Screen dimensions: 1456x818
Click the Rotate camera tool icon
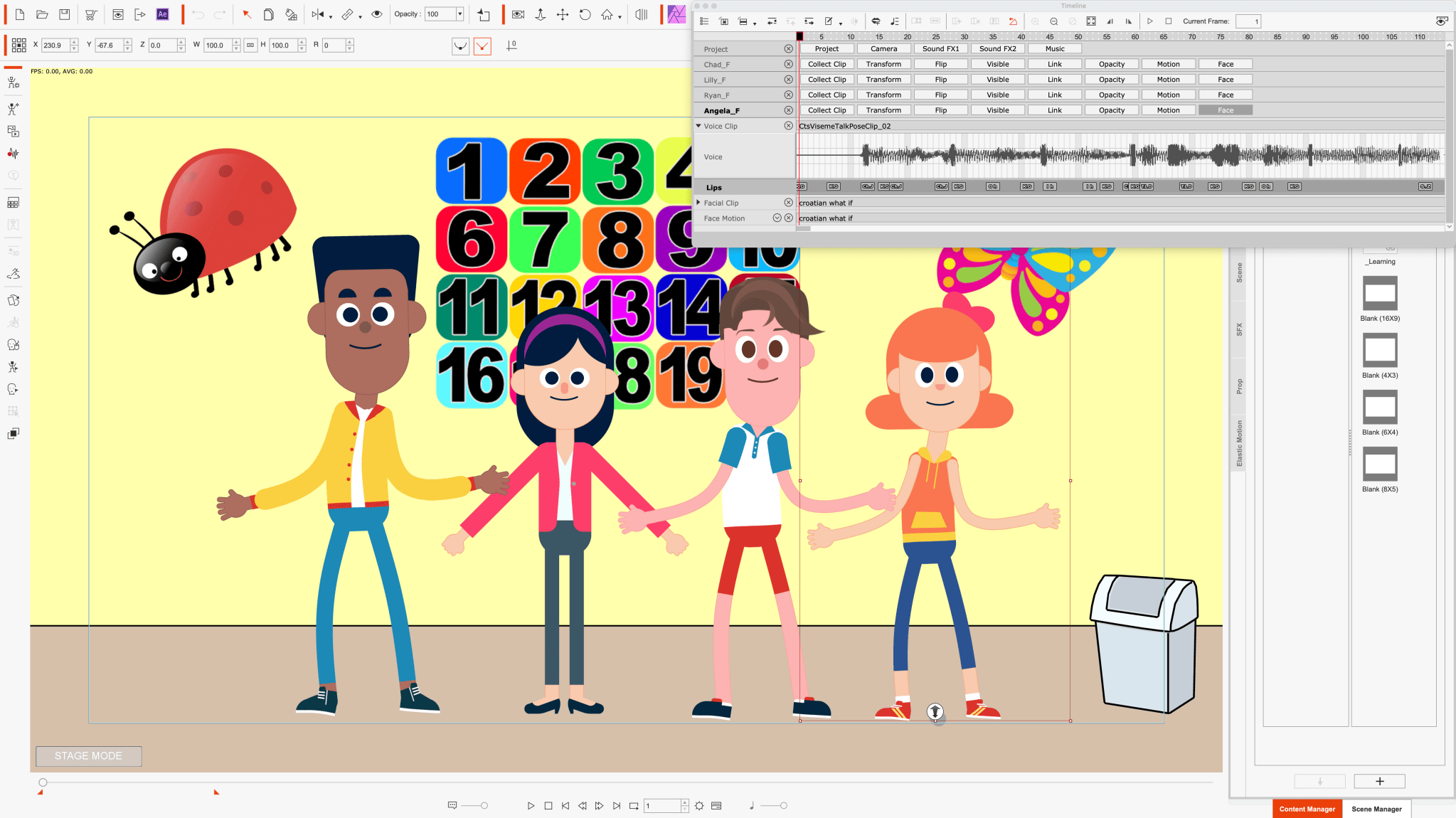click(585, 14)
